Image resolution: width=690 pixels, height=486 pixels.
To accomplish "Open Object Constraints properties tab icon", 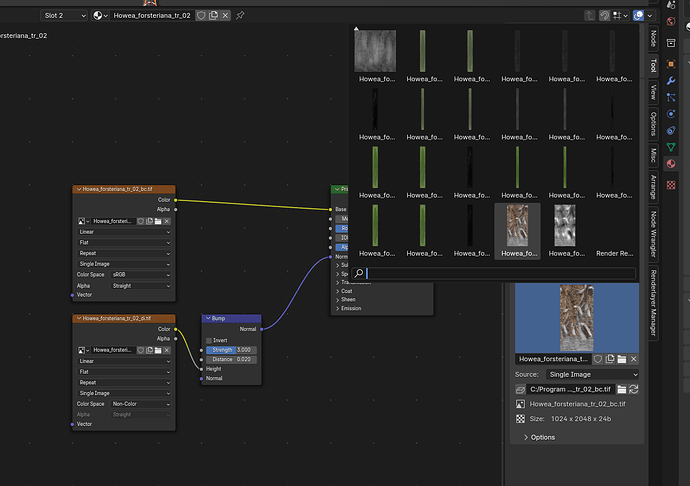I will point(671,130).
